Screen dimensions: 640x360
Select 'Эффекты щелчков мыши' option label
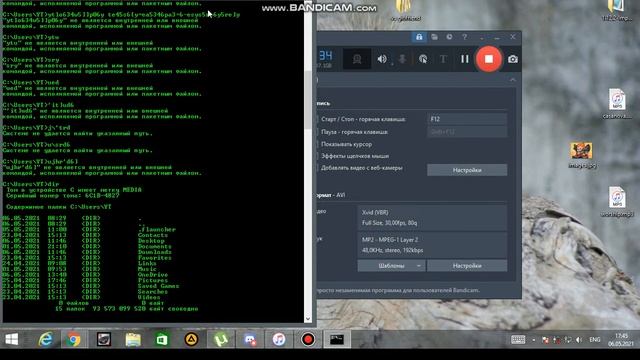(x=355, y=156)
